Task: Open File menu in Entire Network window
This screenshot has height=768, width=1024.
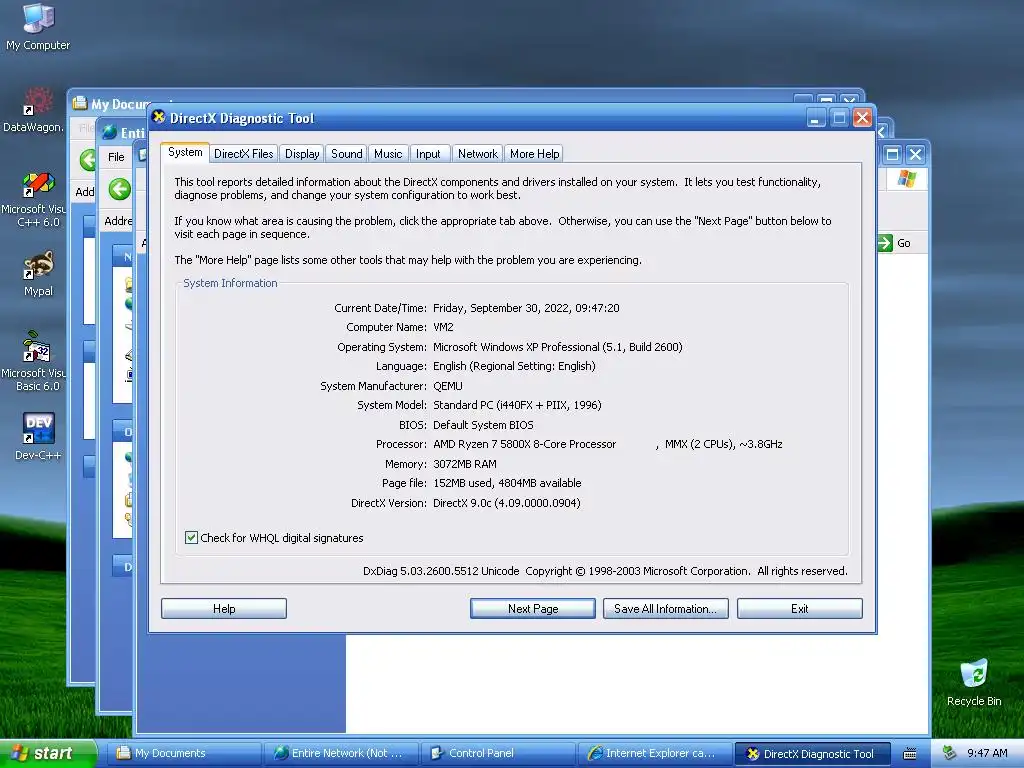Action: pyautogui.click(x=116, y=157)
